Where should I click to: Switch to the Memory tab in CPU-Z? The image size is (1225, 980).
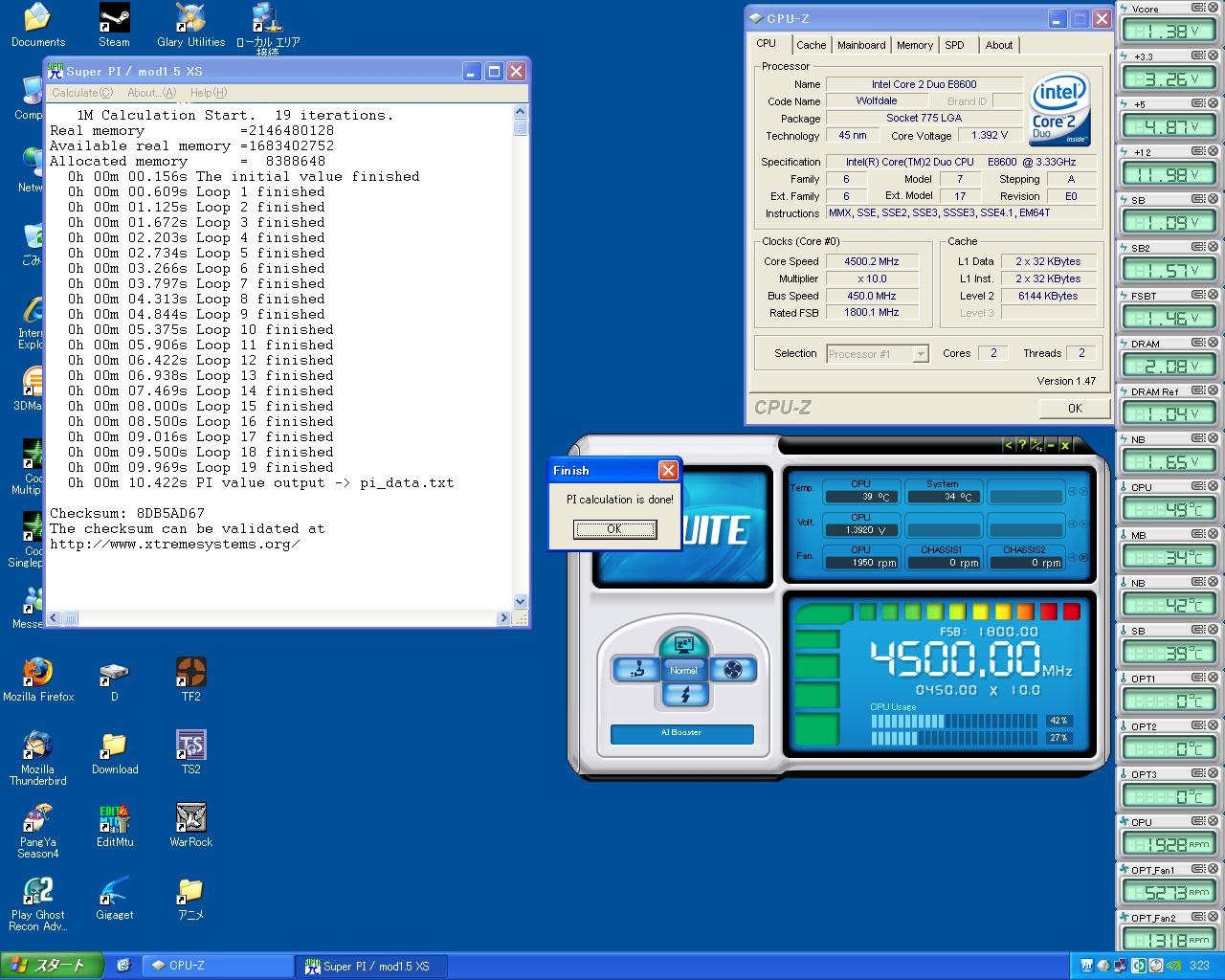pos(914,45)
